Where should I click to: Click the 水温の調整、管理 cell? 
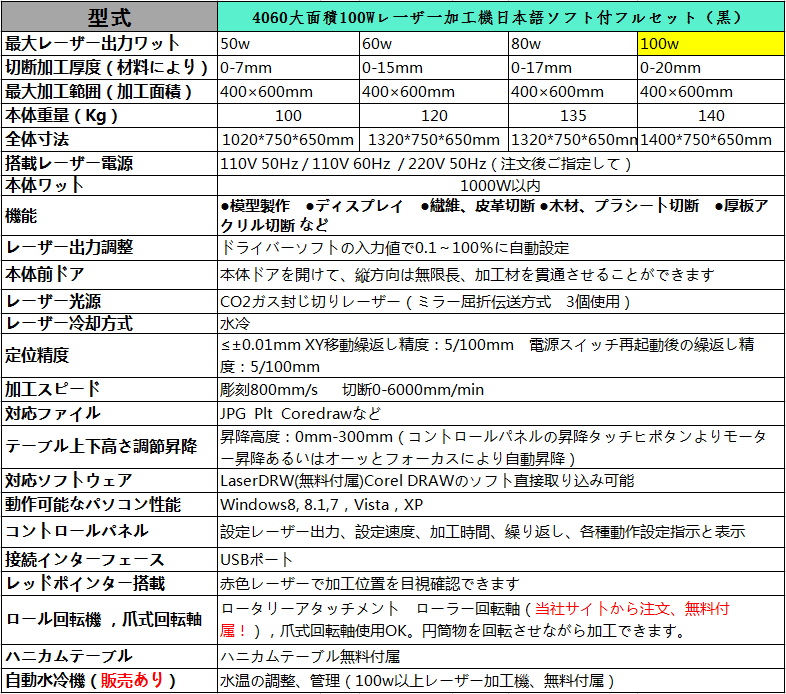coord(501,680)
